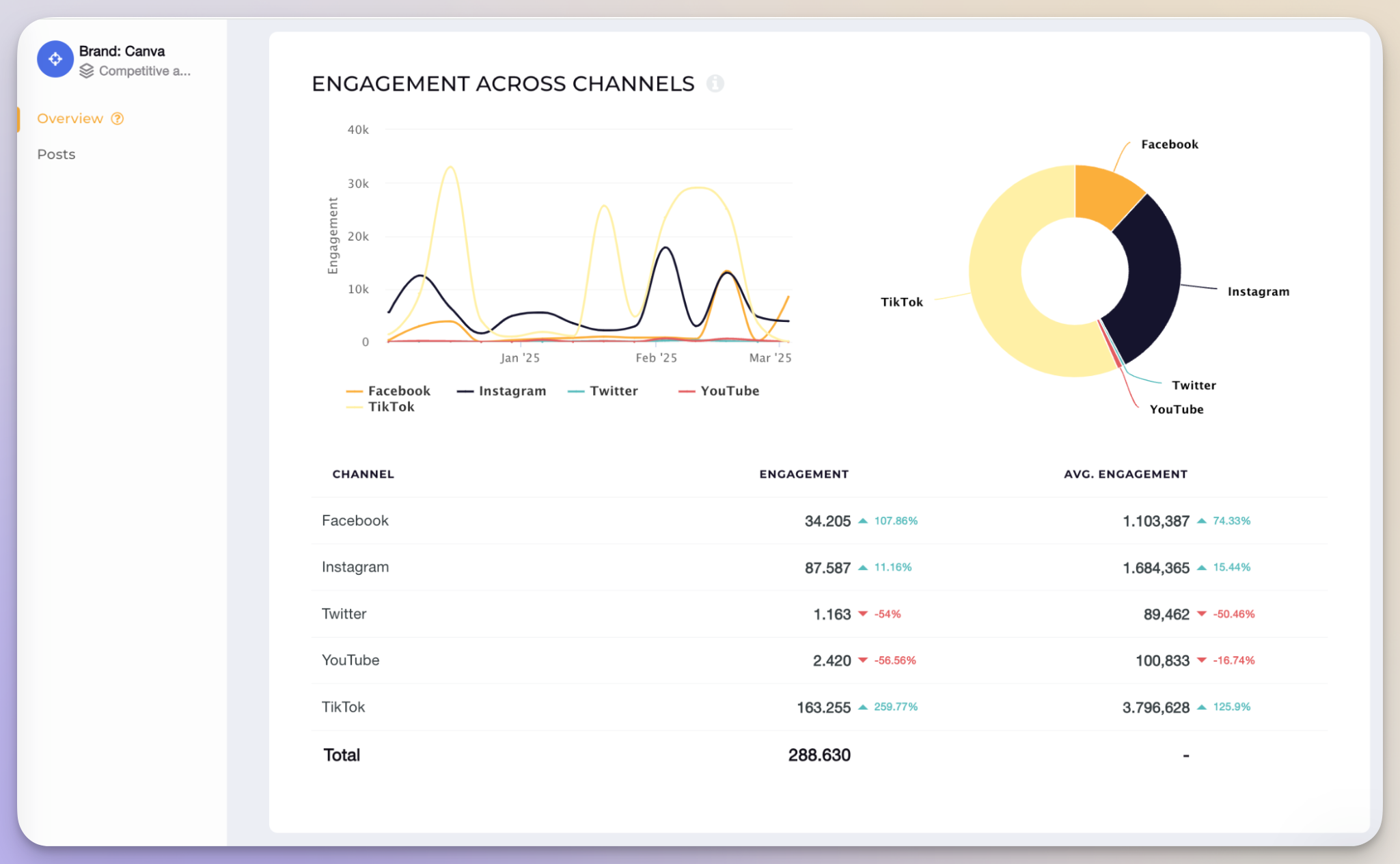Click Twitter engagement value 1.163
1400x864 pixels.
[832, 614]
